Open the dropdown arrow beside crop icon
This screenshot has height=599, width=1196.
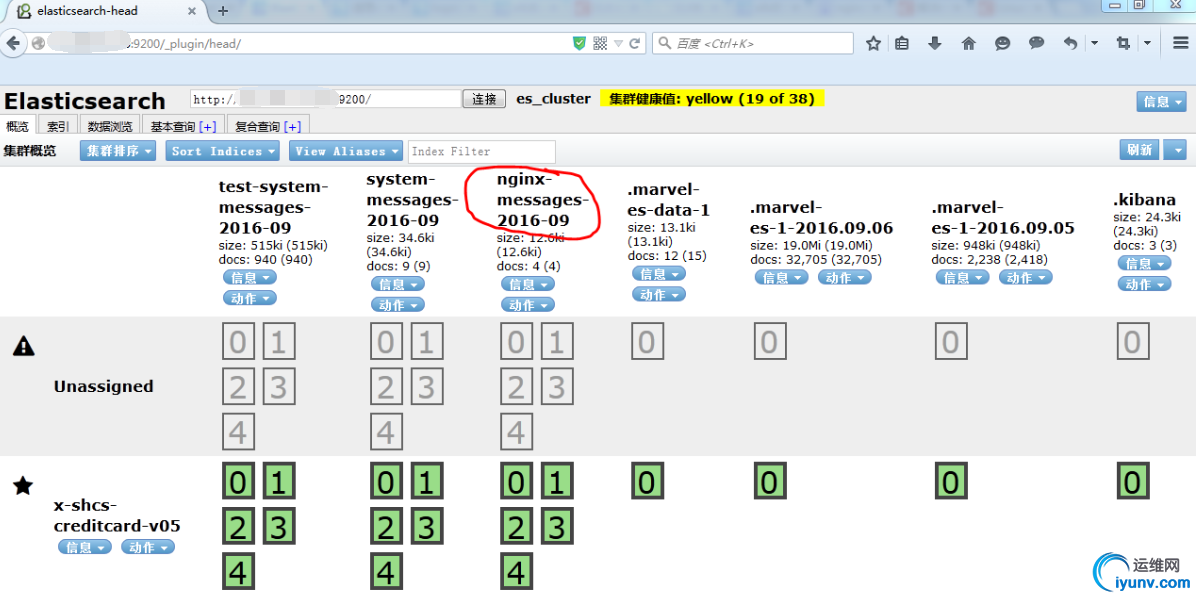[1147, 43]
